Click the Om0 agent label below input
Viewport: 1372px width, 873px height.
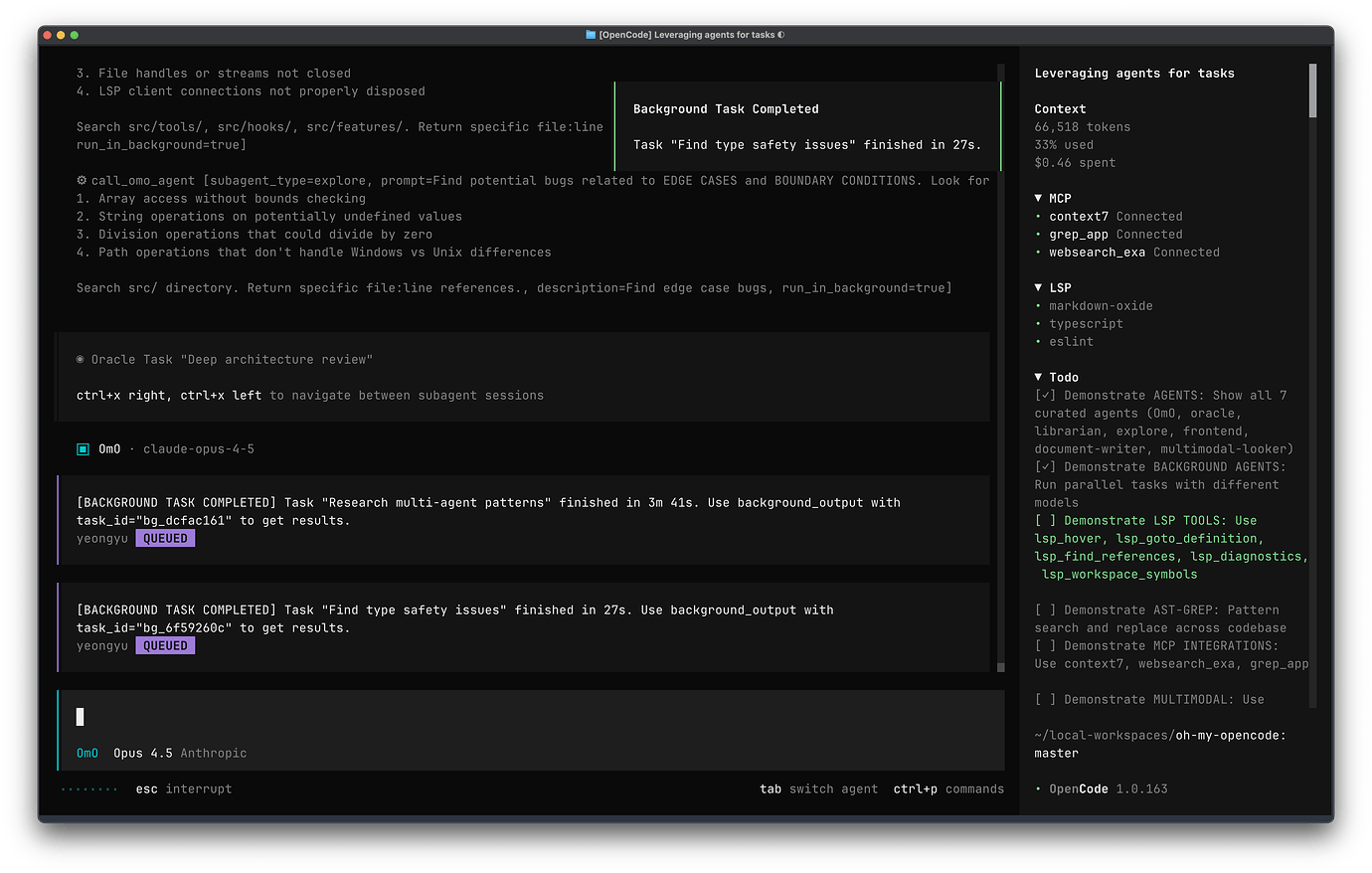[x=87, y=754]
